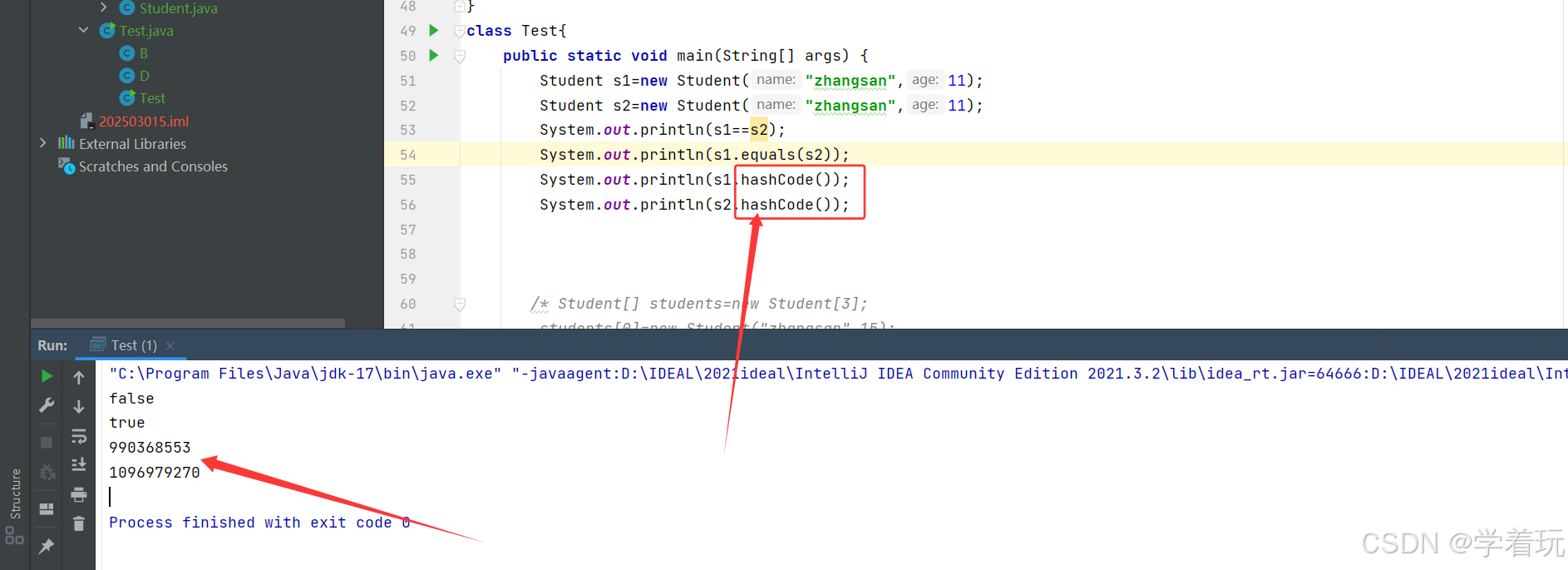
Task: Click console output 'false'
Action: 131,399
